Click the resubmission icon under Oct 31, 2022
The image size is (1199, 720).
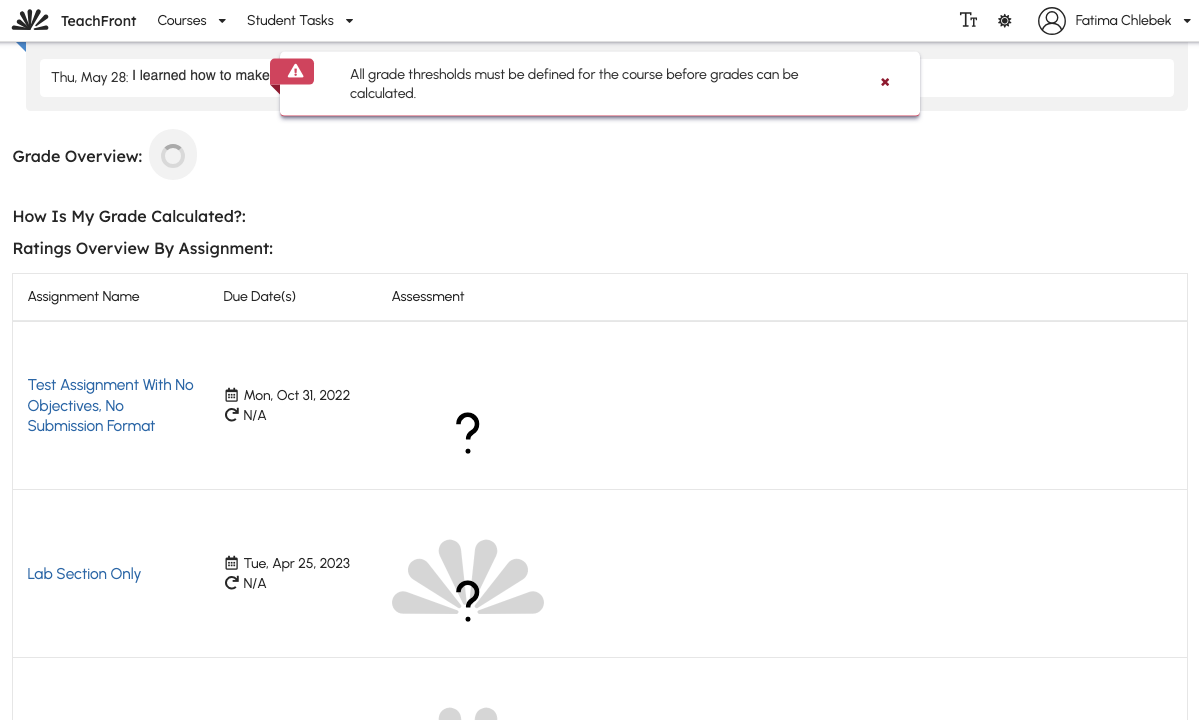231,414
